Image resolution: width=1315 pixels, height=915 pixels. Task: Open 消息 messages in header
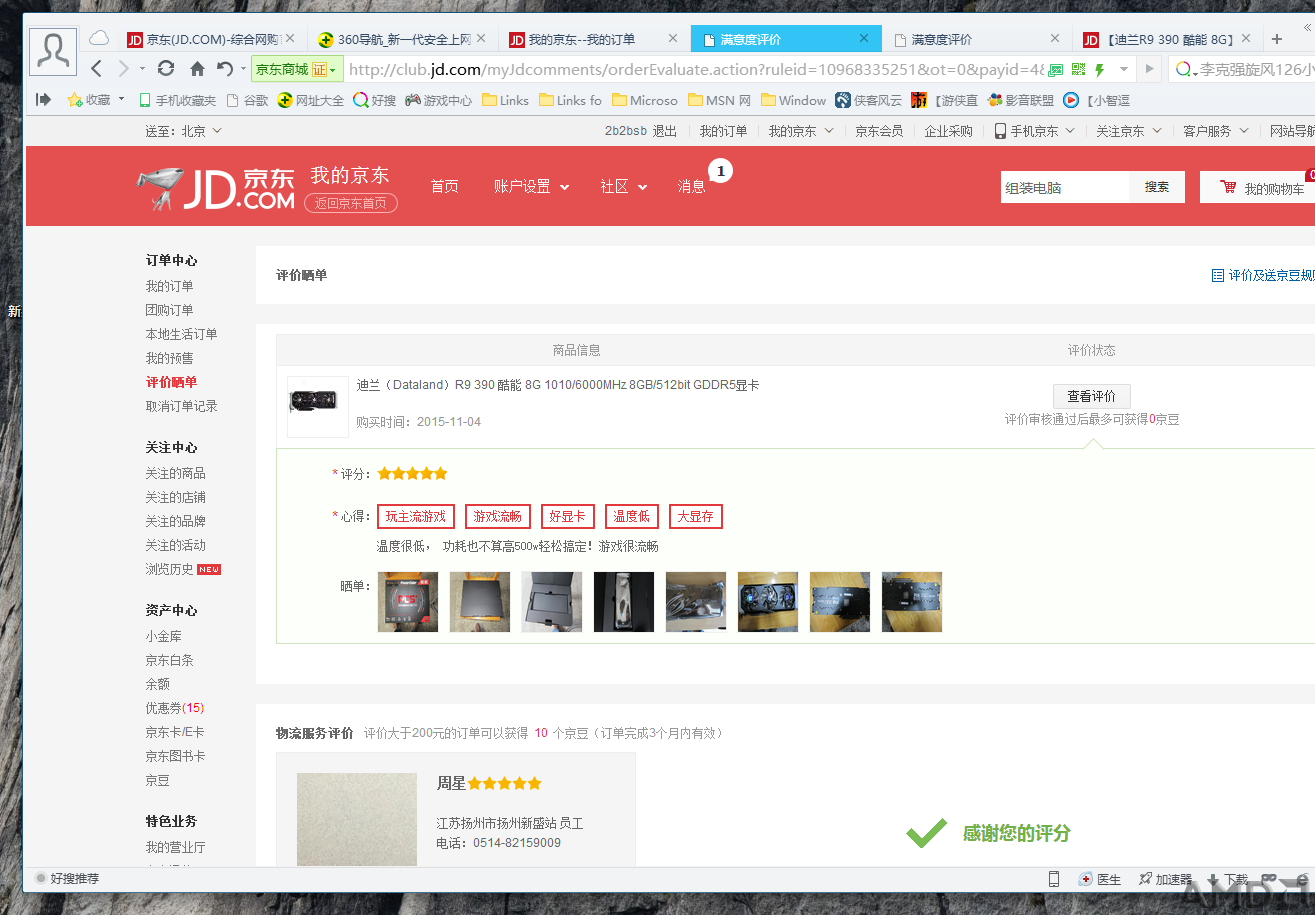(692, 187)
